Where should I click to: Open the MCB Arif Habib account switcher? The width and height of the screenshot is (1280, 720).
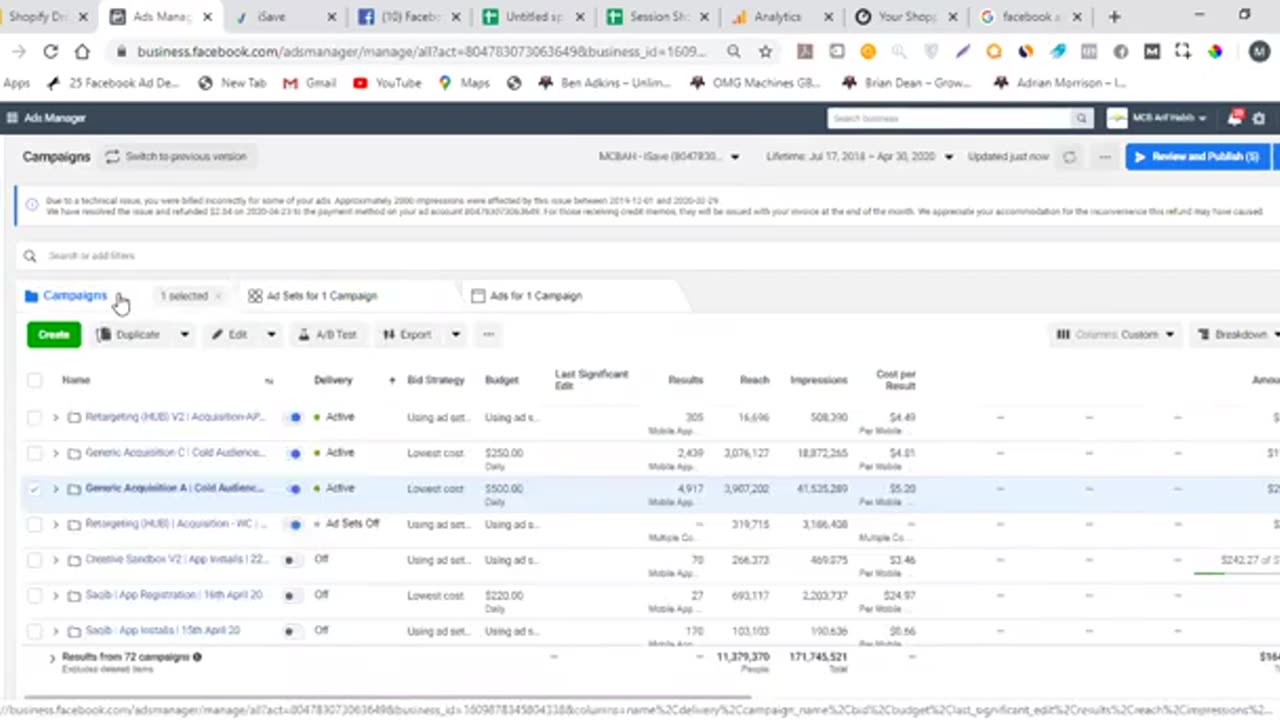pyautogui.click(x=1156, y=118)
